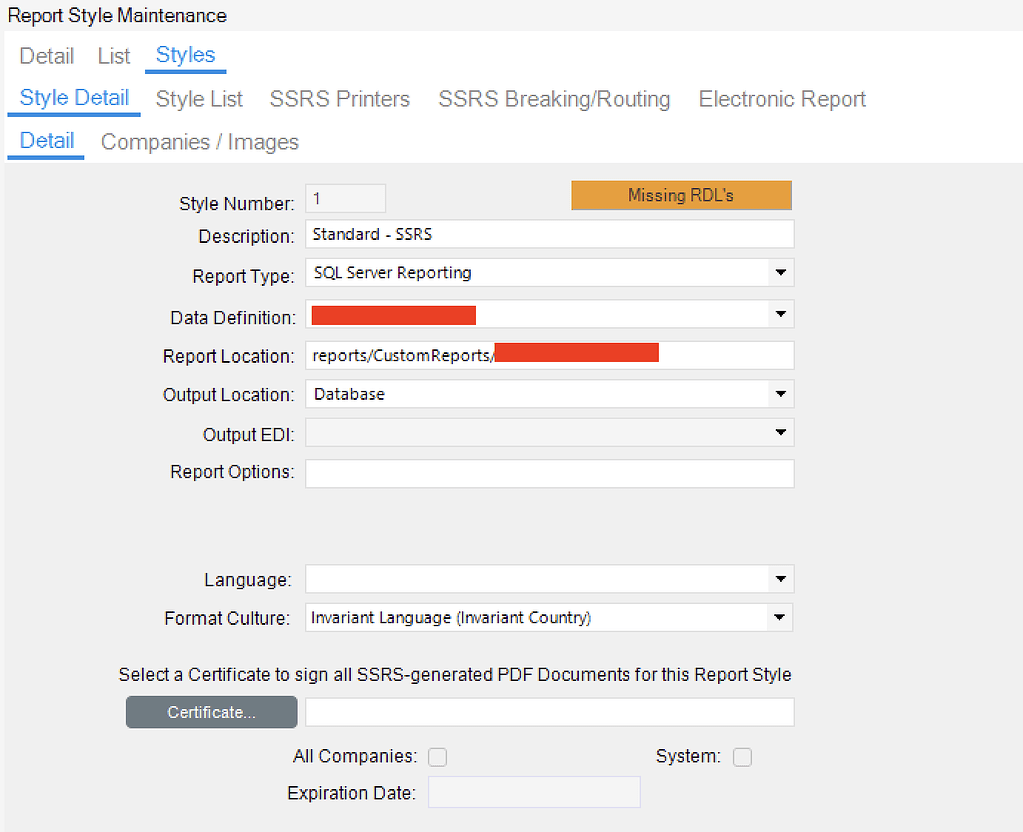Switch to the SSRS Breaking/Routing tab
Viewport: 1023px width, 832px height.
tap(554, 99)
